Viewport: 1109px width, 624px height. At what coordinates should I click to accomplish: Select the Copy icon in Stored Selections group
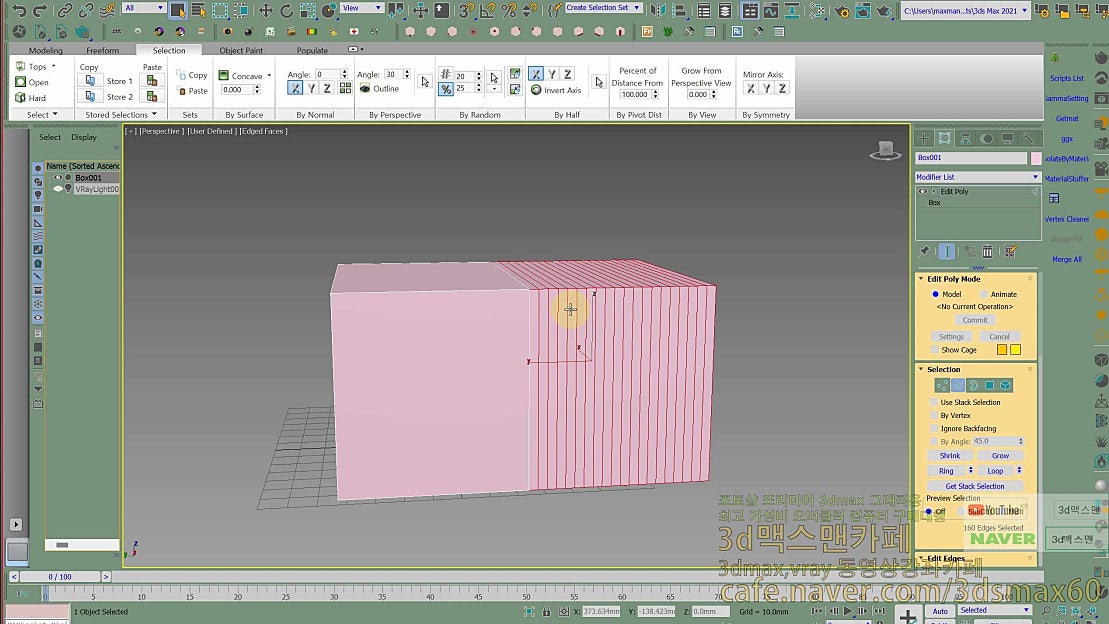(91, 80)
